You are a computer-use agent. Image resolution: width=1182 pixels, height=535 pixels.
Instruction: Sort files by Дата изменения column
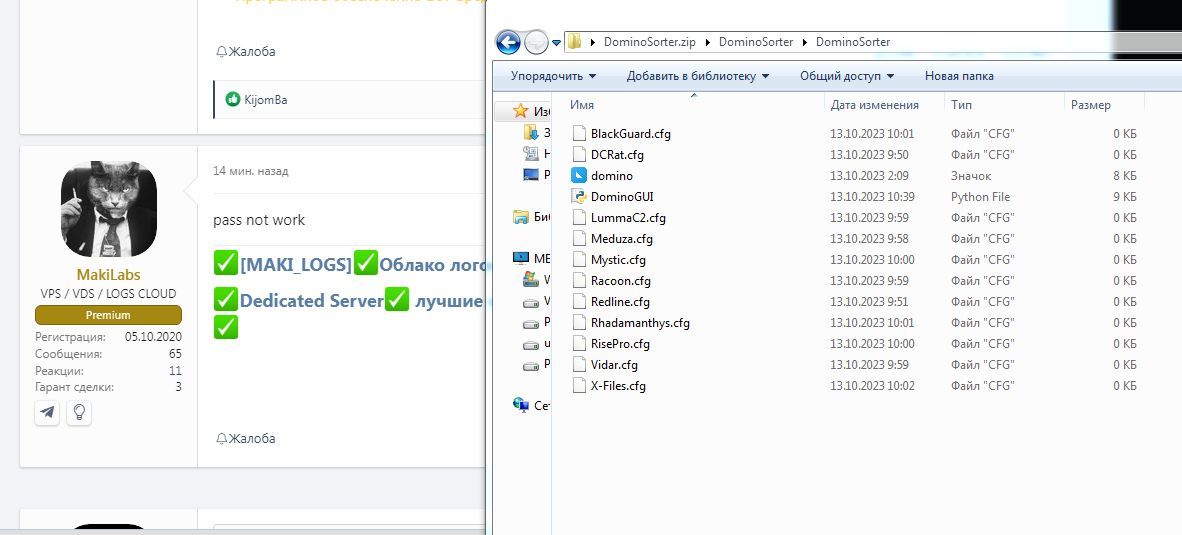coord(874,105)
